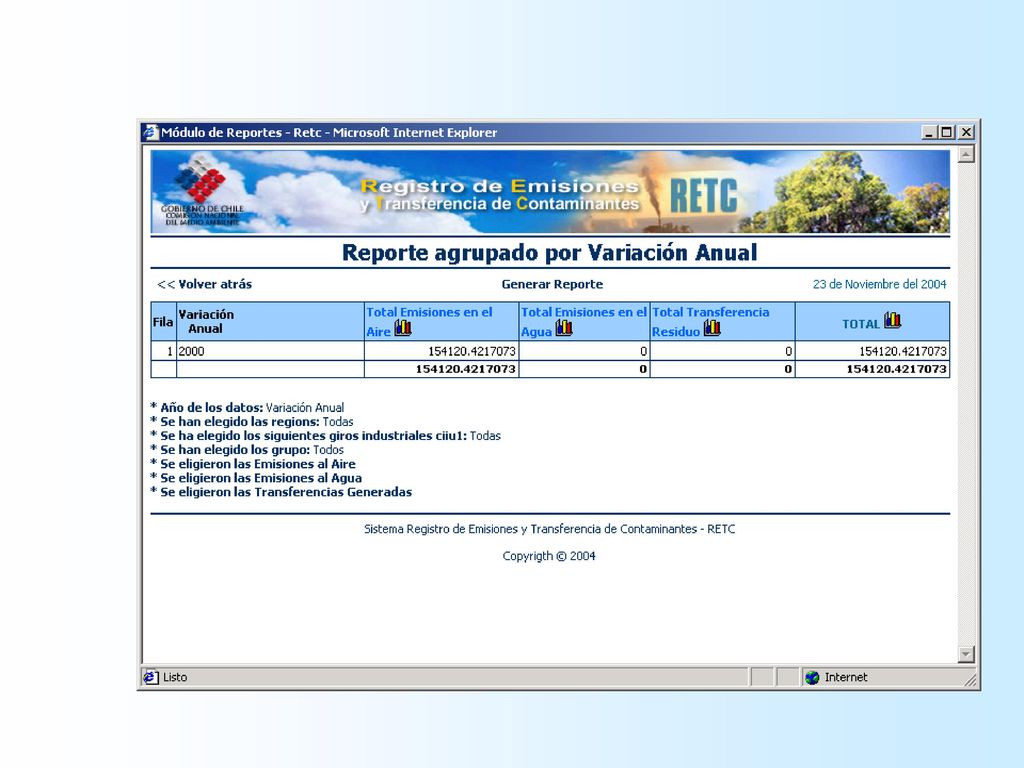The image size is (1024, 768).
Task: Click the window title bar text
Action: [328, 133]
